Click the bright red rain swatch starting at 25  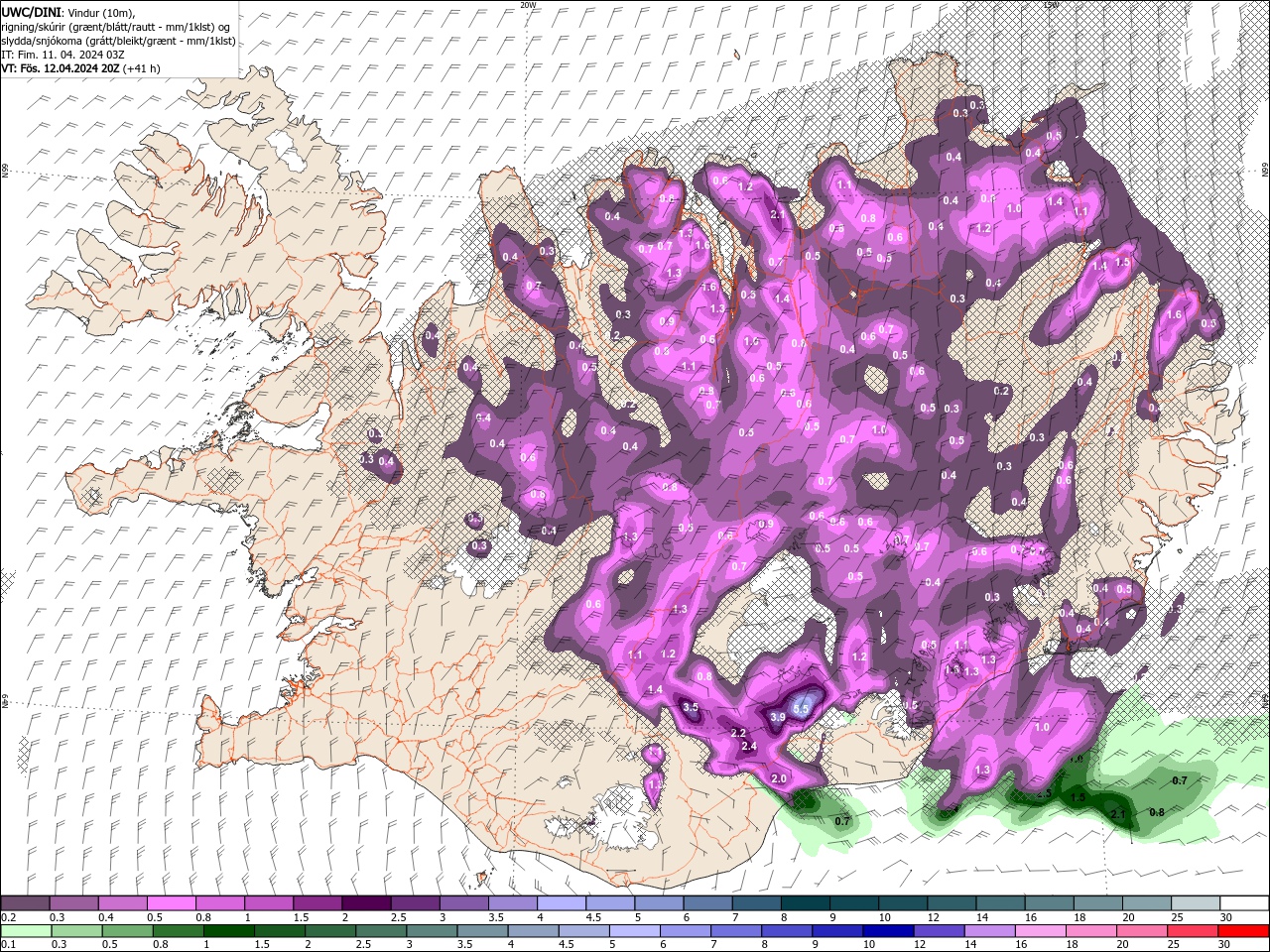[1194, 930]
